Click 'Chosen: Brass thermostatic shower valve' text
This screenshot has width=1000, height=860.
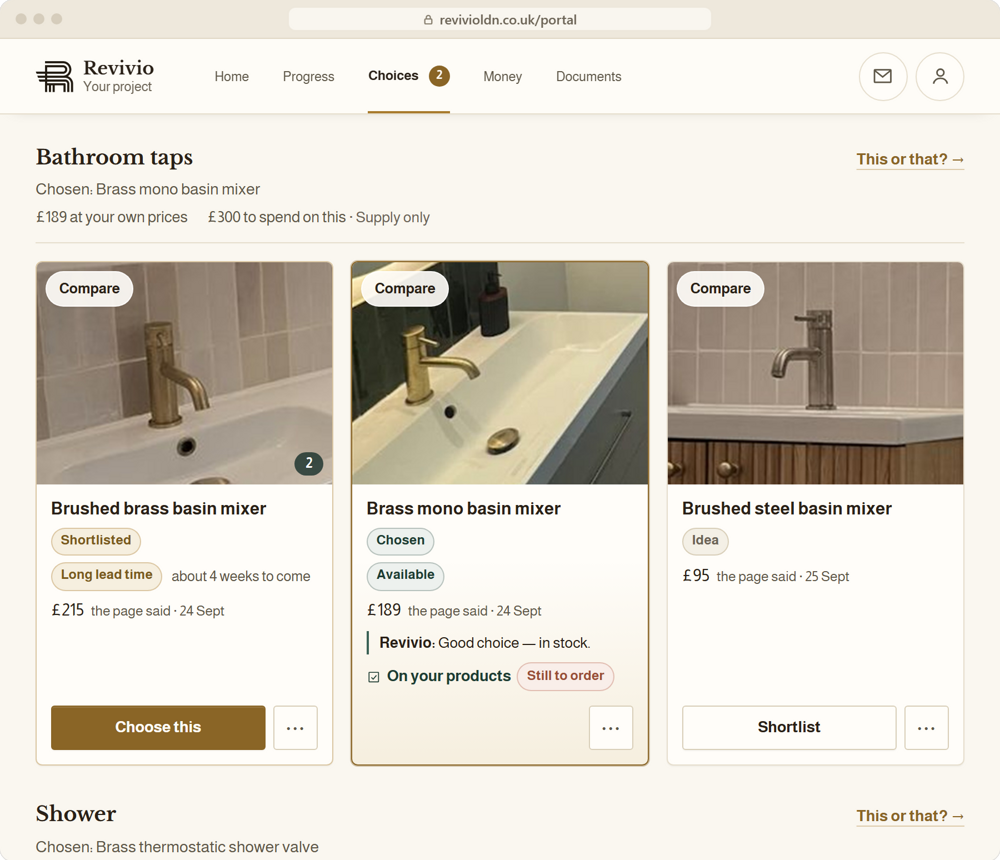177,847
